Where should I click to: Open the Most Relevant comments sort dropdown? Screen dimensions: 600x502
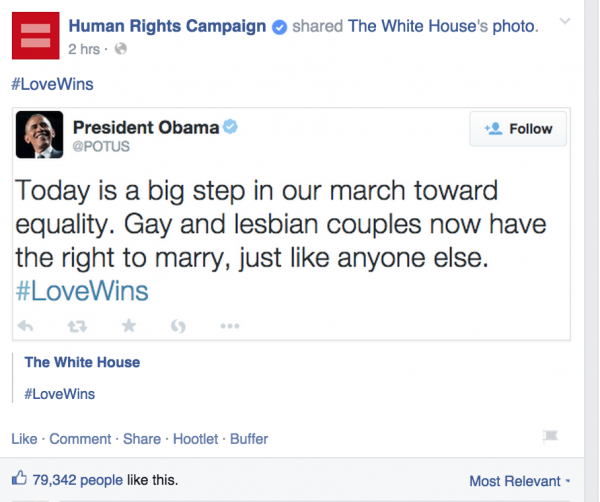coord(520,481)
